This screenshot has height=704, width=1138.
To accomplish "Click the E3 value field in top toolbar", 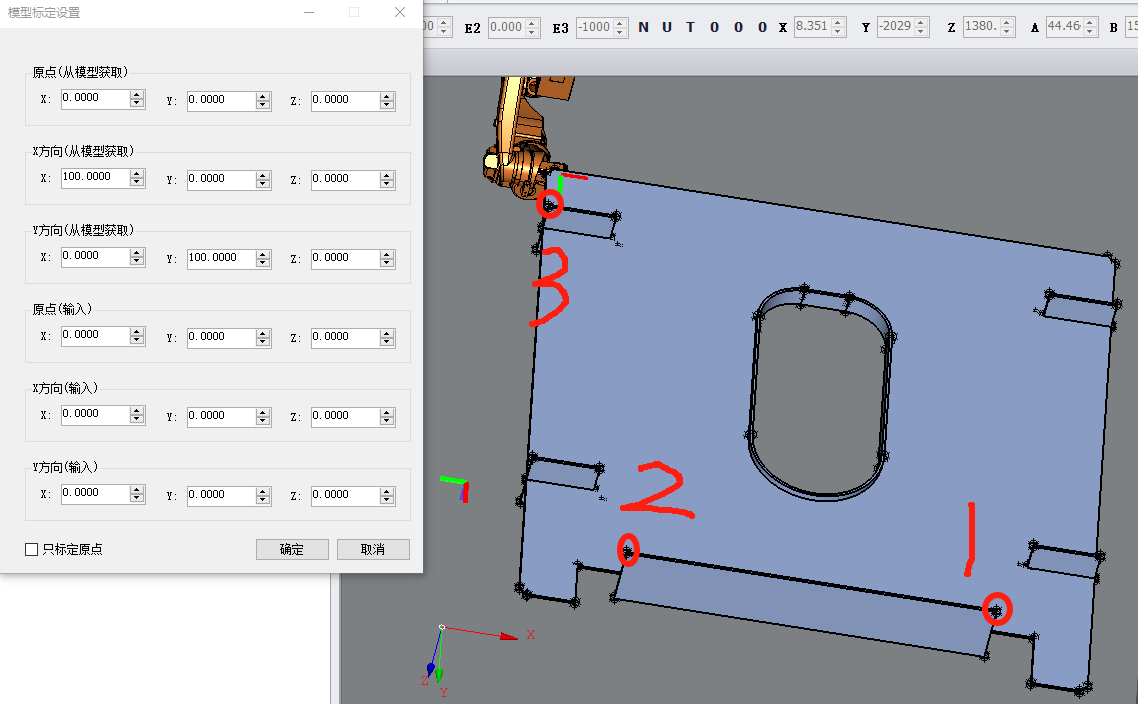I will (594, 27).
